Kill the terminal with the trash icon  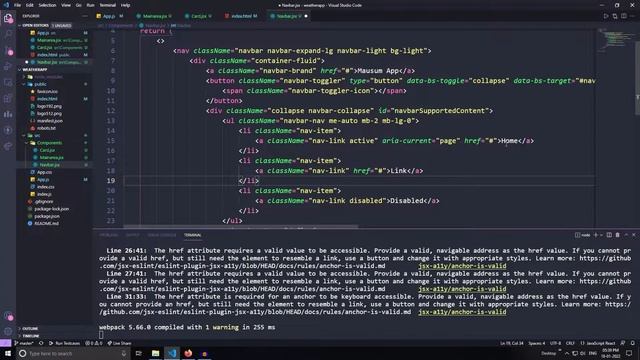(x=618, y=235)
